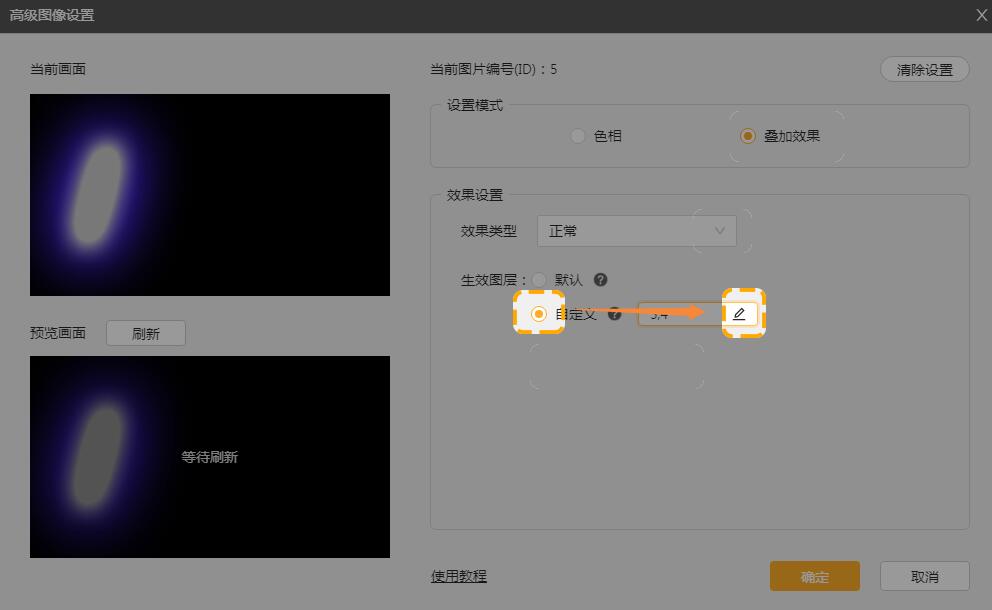Open the 使用教程 tutorial link
The height and width of the screenshot is (610, 992).
pos(459,576)
